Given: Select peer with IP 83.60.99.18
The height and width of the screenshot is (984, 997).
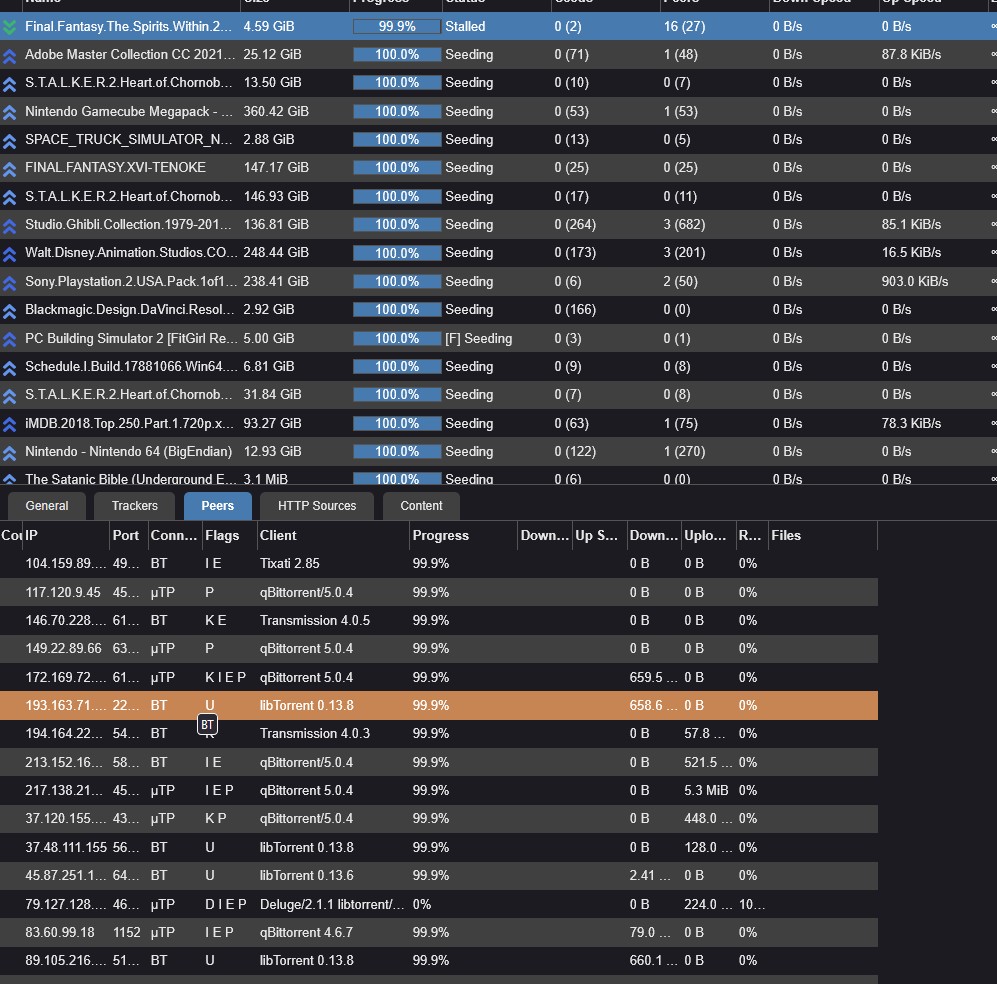Looking at the screenshot, I should click(x=60, y=933).
